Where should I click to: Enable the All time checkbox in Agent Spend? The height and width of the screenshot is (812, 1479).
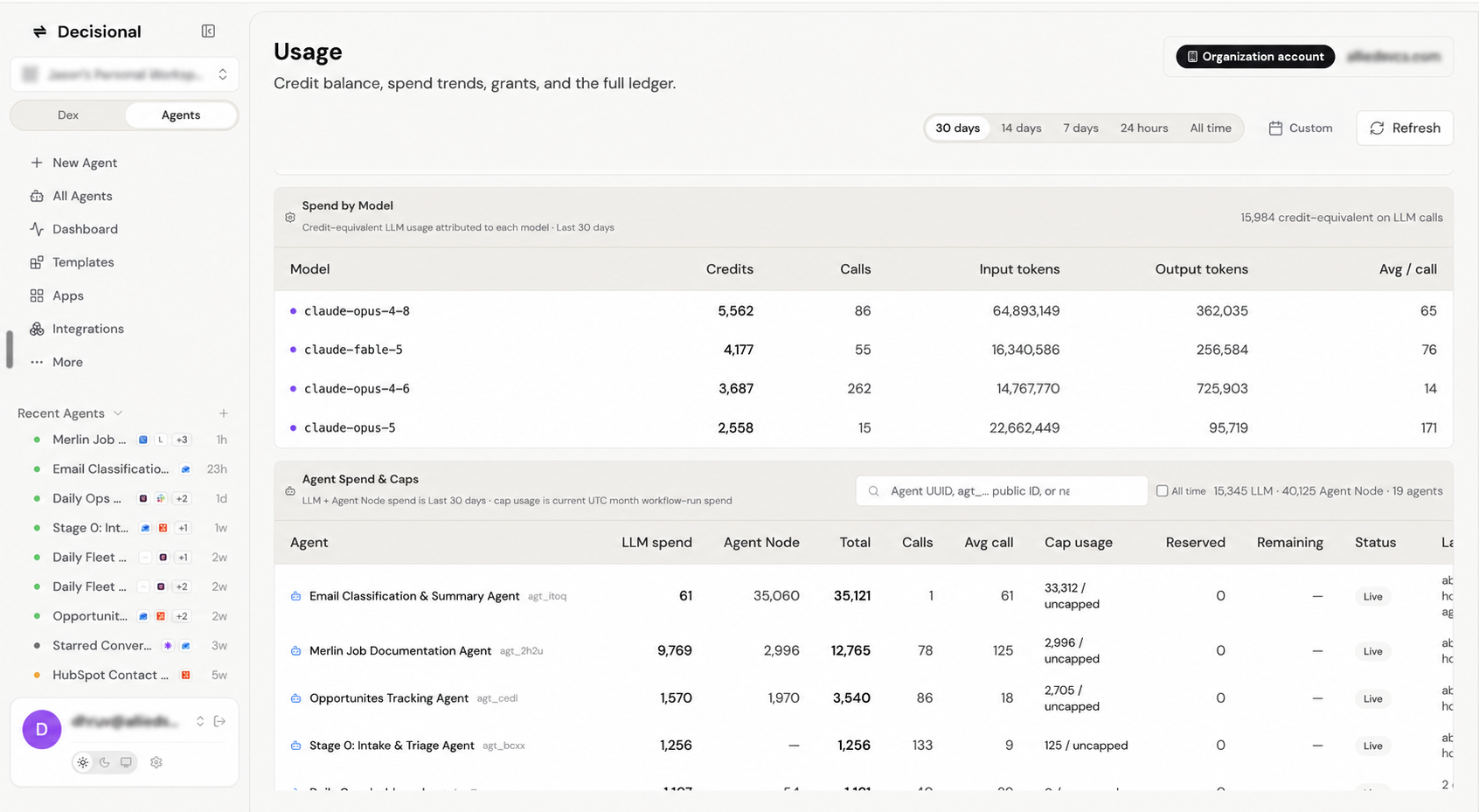pos(1162,491)
